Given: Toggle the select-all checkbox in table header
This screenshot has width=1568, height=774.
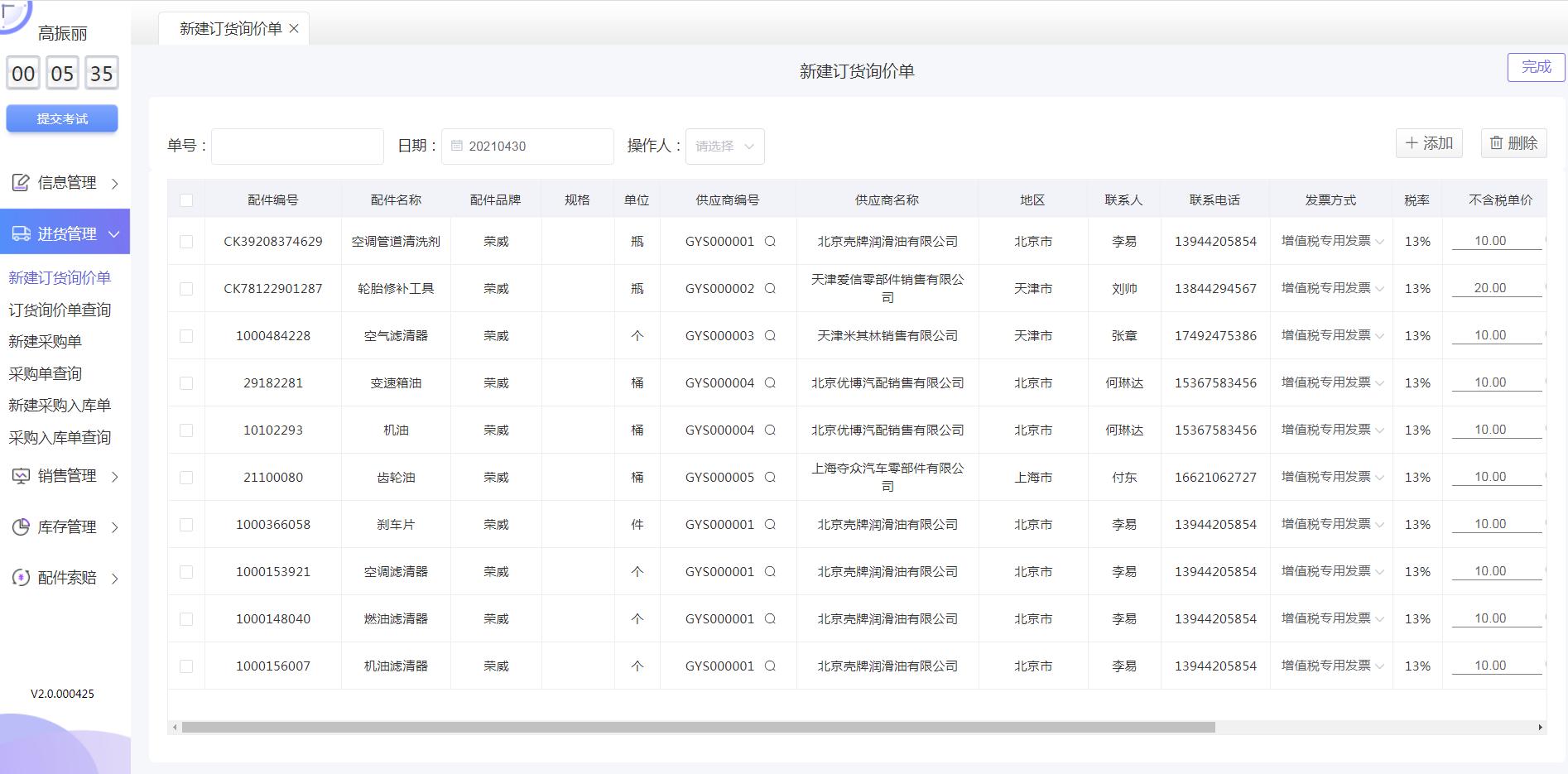Looking at the screenshot, I should 186,200.
